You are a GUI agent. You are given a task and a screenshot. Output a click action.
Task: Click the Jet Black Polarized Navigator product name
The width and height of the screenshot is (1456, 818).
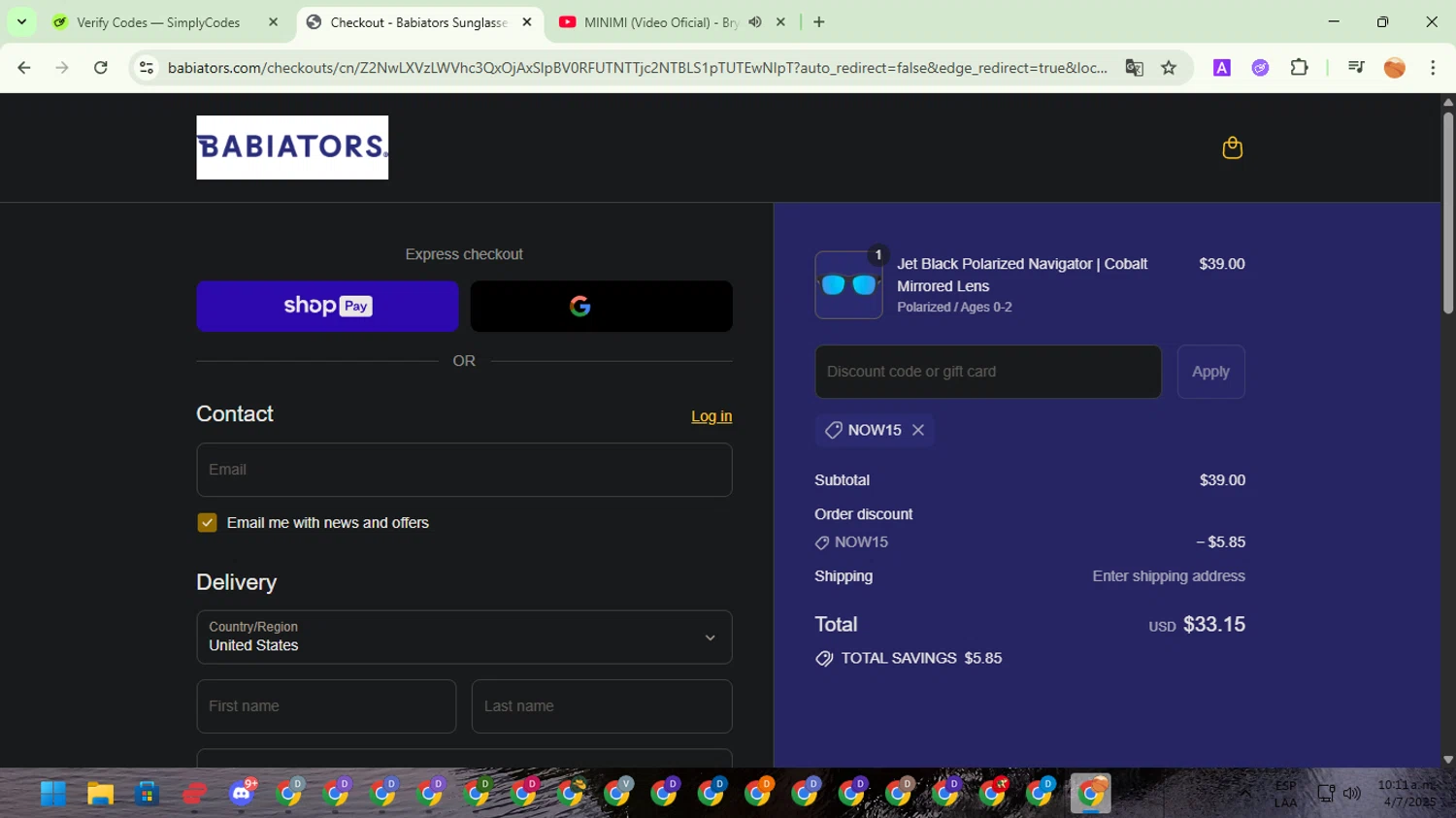click(x=1022, y=275)
